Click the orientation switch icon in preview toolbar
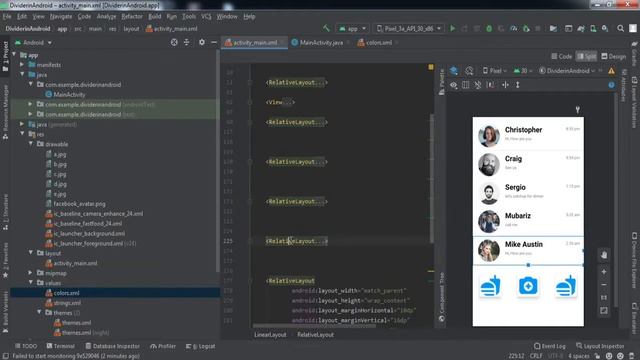 (x=469, y=71)
